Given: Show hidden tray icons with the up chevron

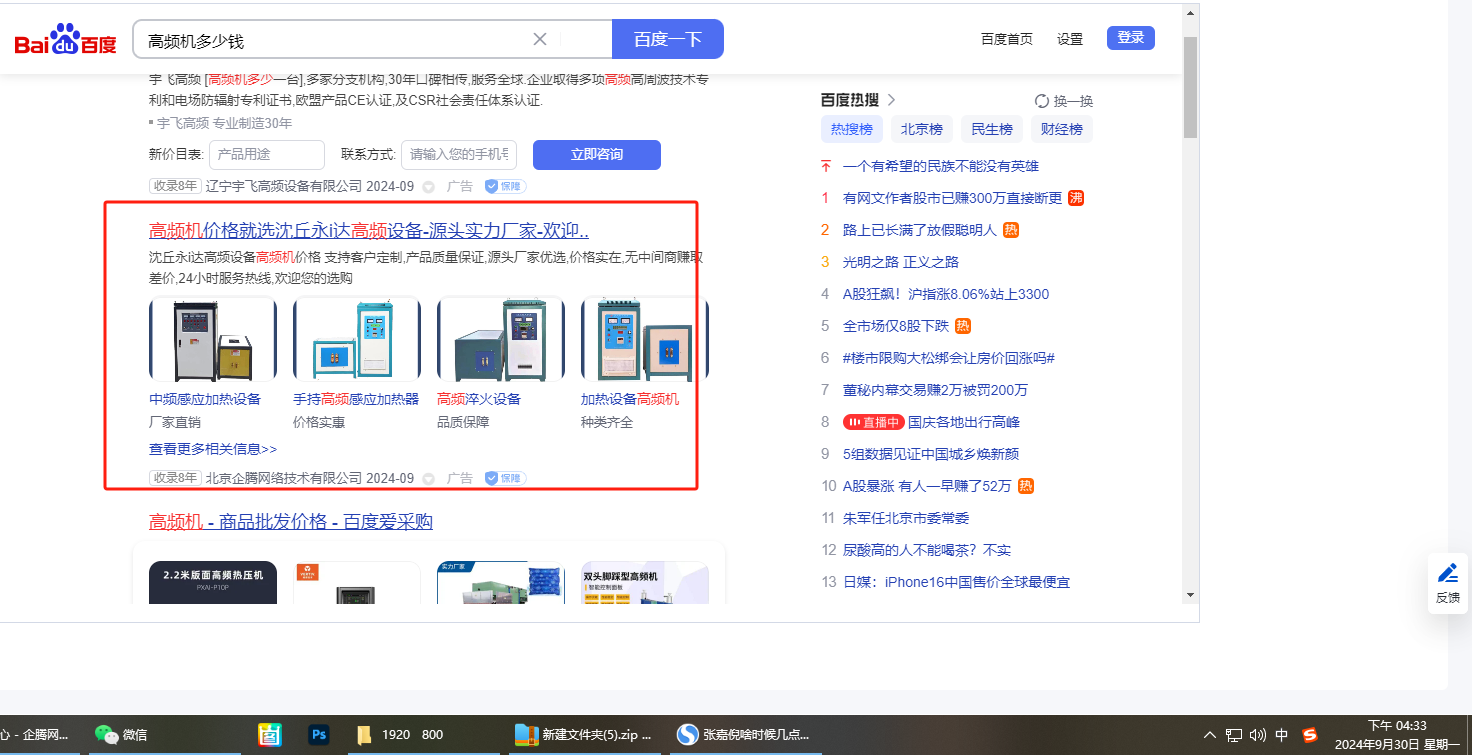Looking at the screenshot, I should (1210, 735).
